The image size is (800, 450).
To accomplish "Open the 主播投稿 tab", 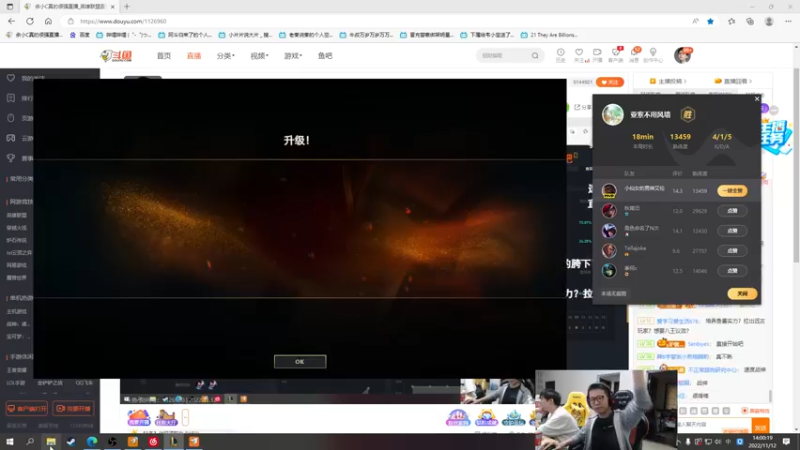I will point(668,81).
